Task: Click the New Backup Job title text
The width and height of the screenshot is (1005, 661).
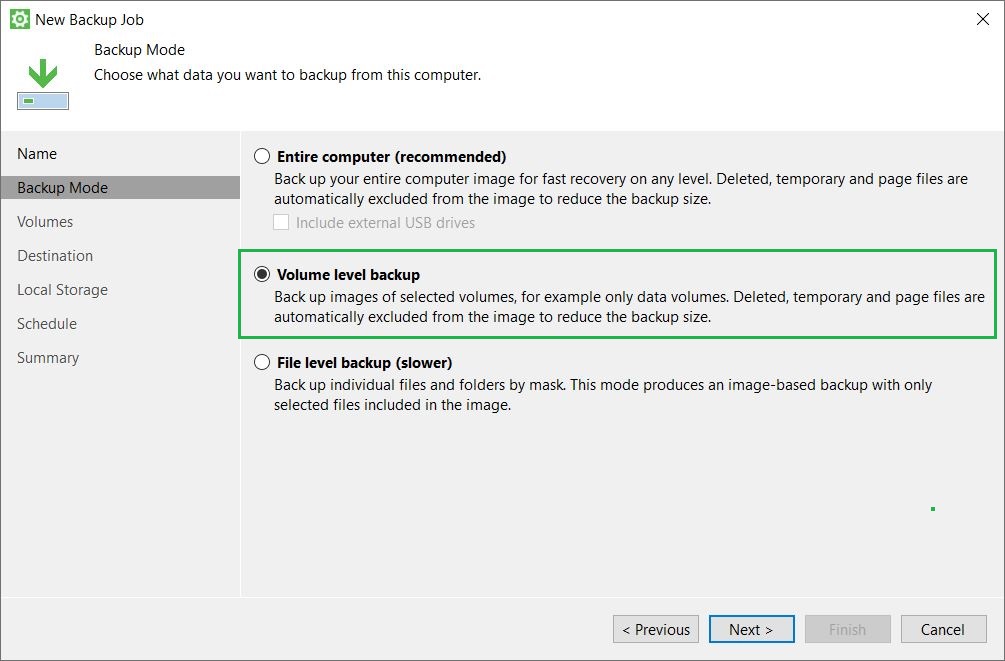Action: point(91,19)
